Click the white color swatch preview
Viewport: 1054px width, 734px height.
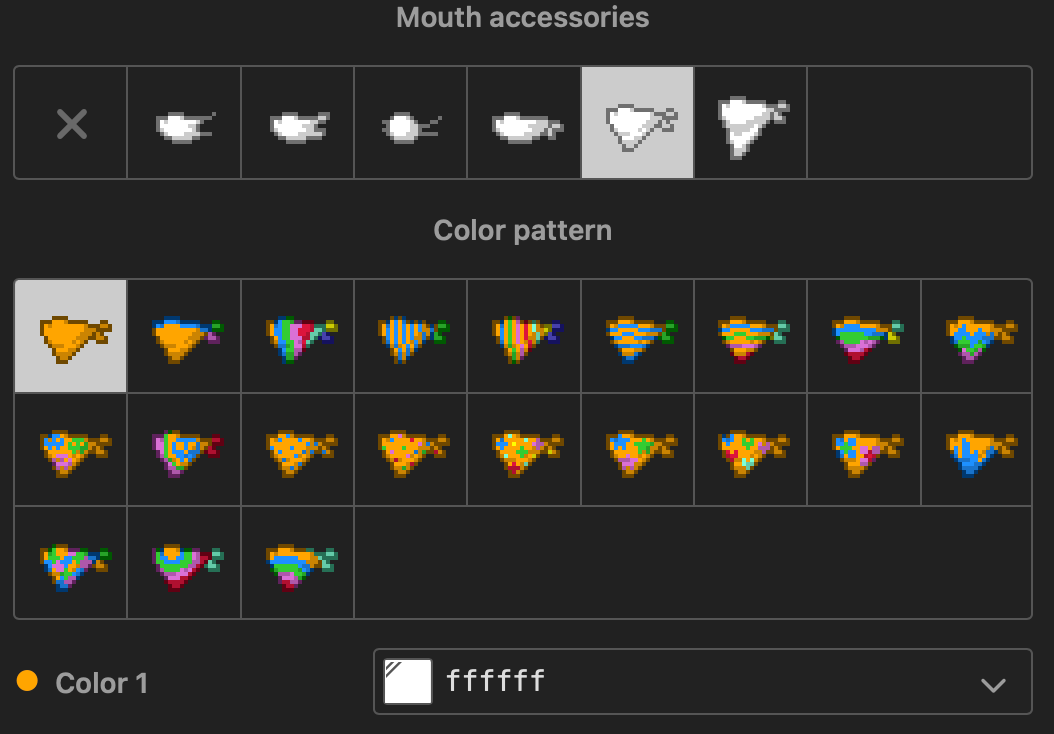click(408, 682)
